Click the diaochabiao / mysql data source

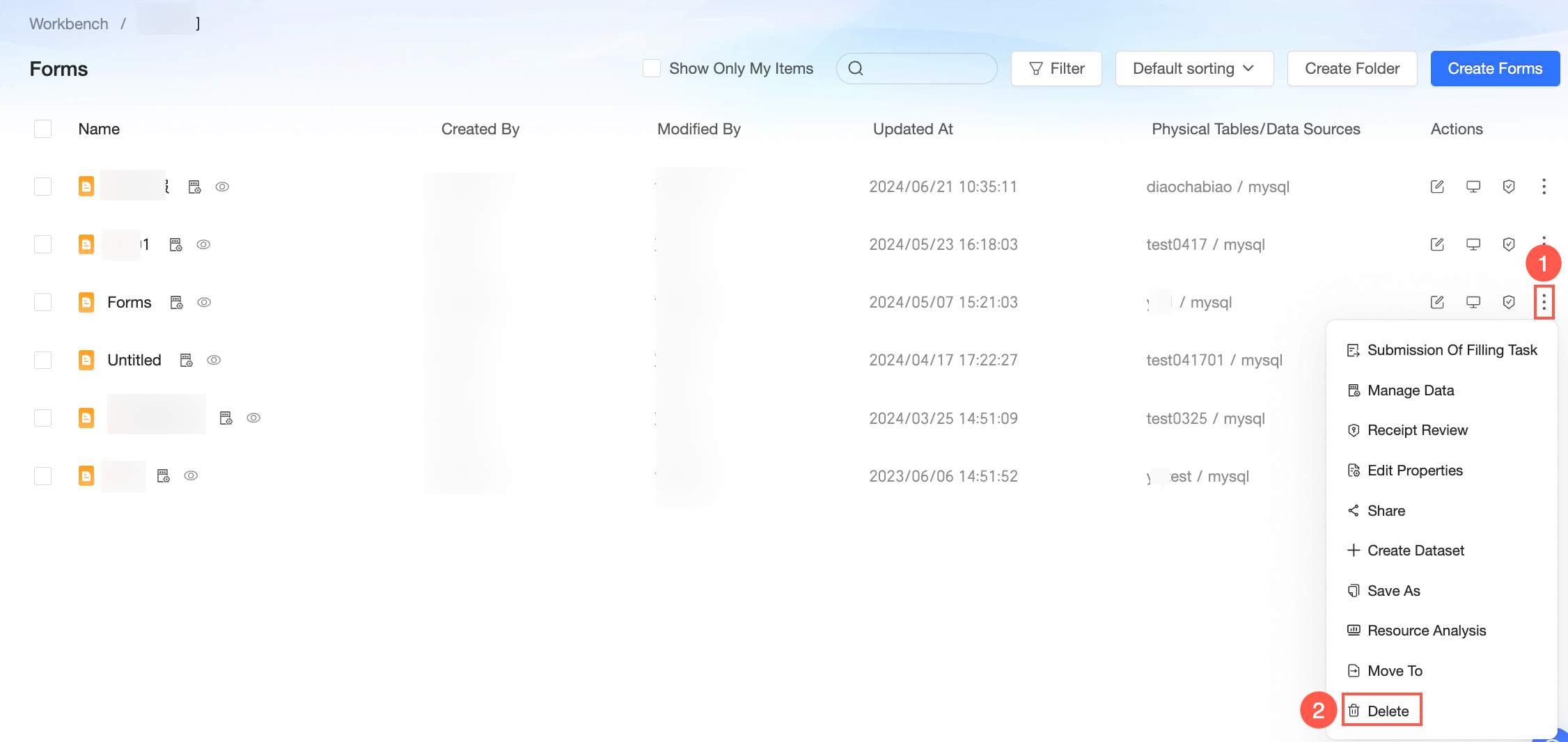pos(1218,187)
